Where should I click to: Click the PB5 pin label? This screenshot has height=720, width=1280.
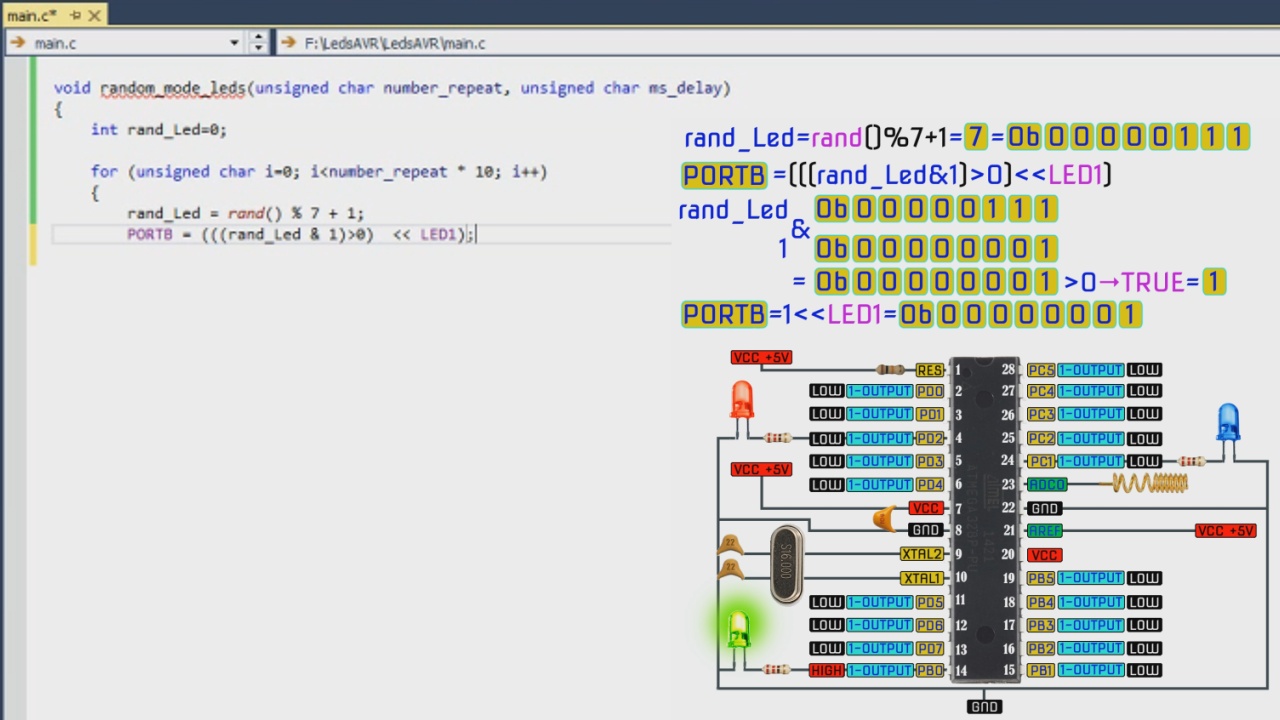click(1041, 578)
